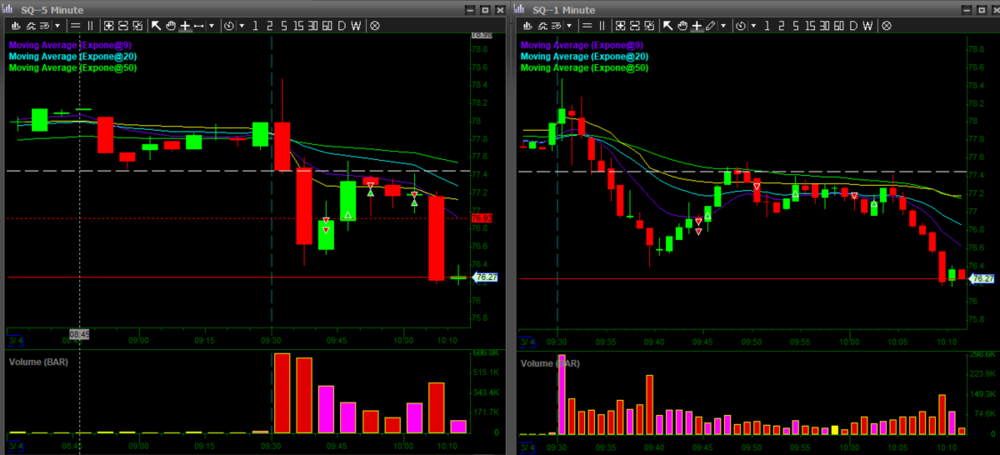Select the arrow pointer tool in 5 Minute chart
The height and width of the screenshot is (455, 1000).
[156, 25]
